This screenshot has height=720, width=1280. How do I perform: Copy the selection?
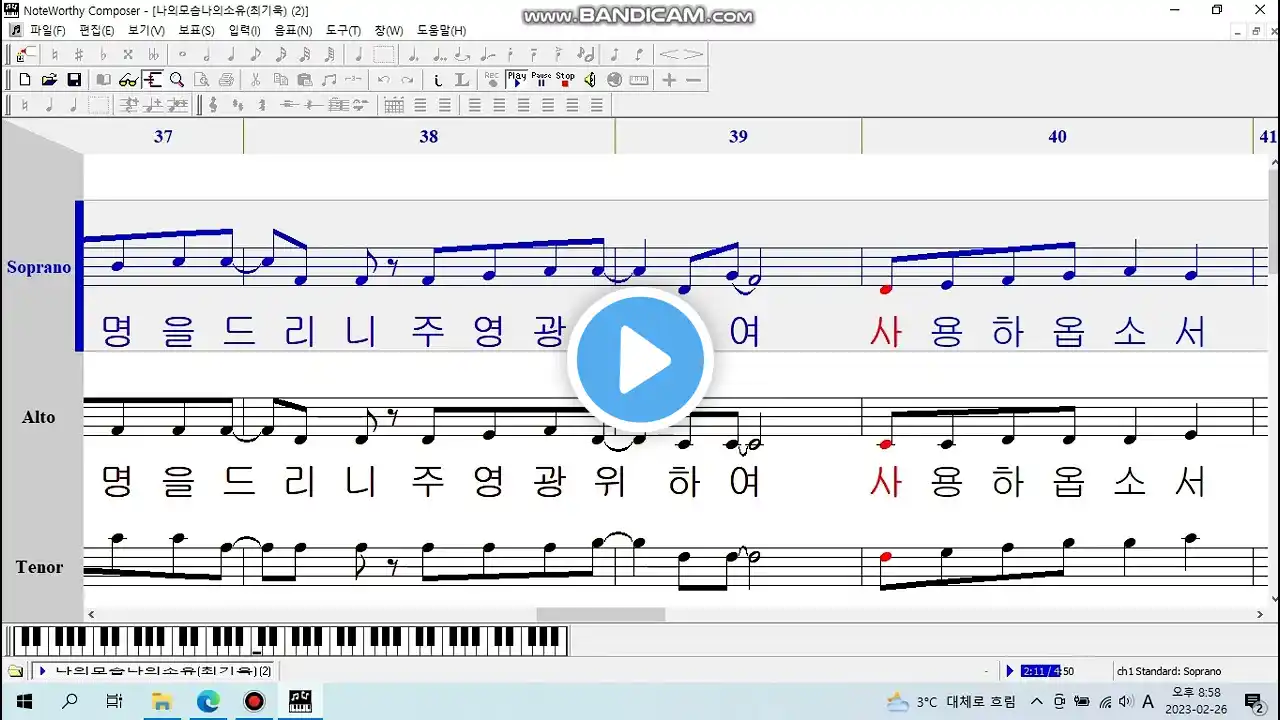tap(280, 80)
